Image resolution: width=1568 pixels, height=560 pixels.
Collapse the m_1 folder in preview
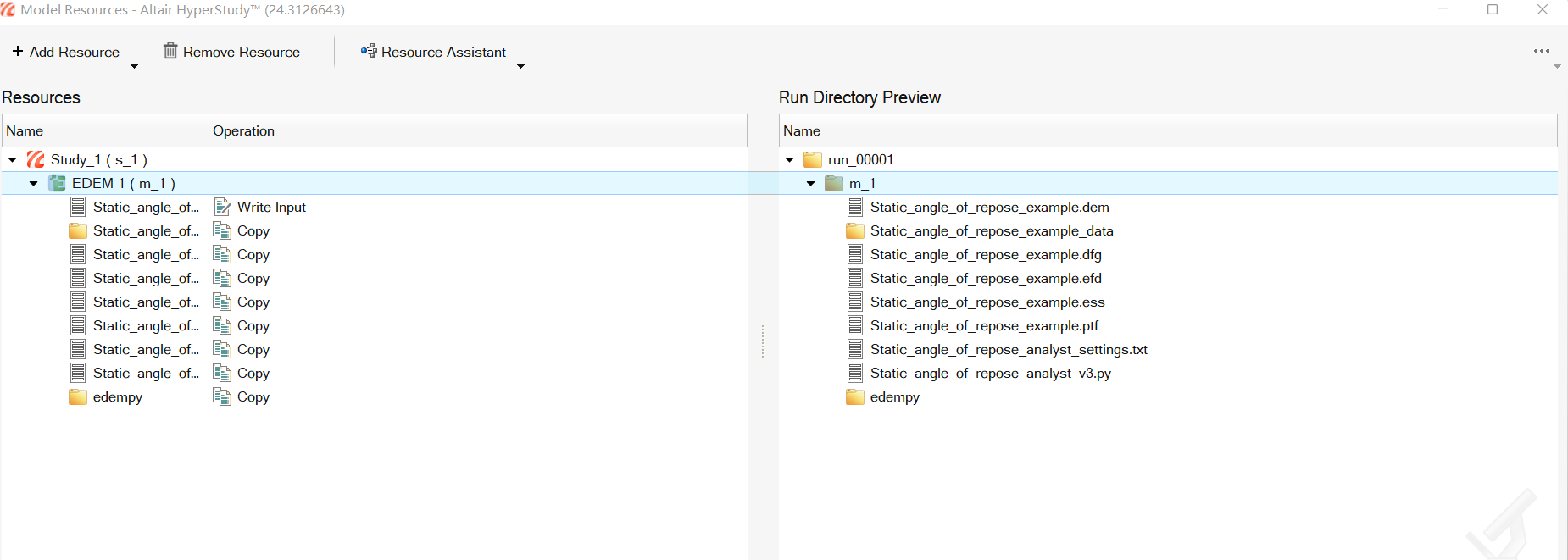point(811,183)
